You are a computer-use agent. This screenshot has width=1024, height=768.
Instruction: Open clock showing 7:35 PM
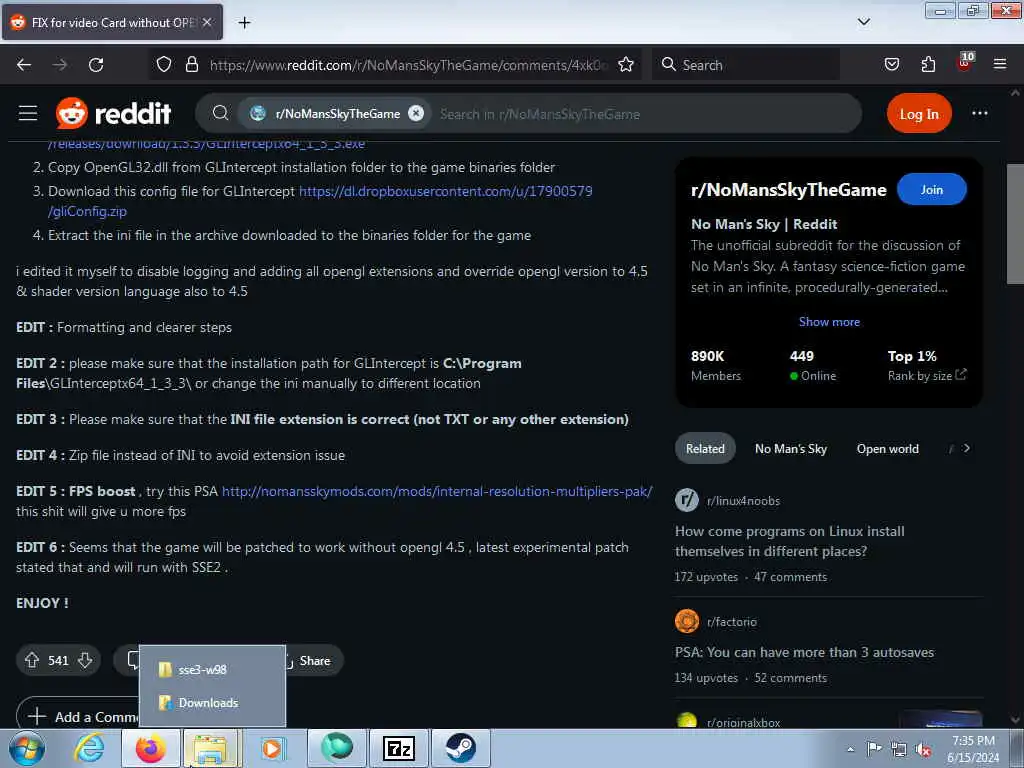[973, 748]
